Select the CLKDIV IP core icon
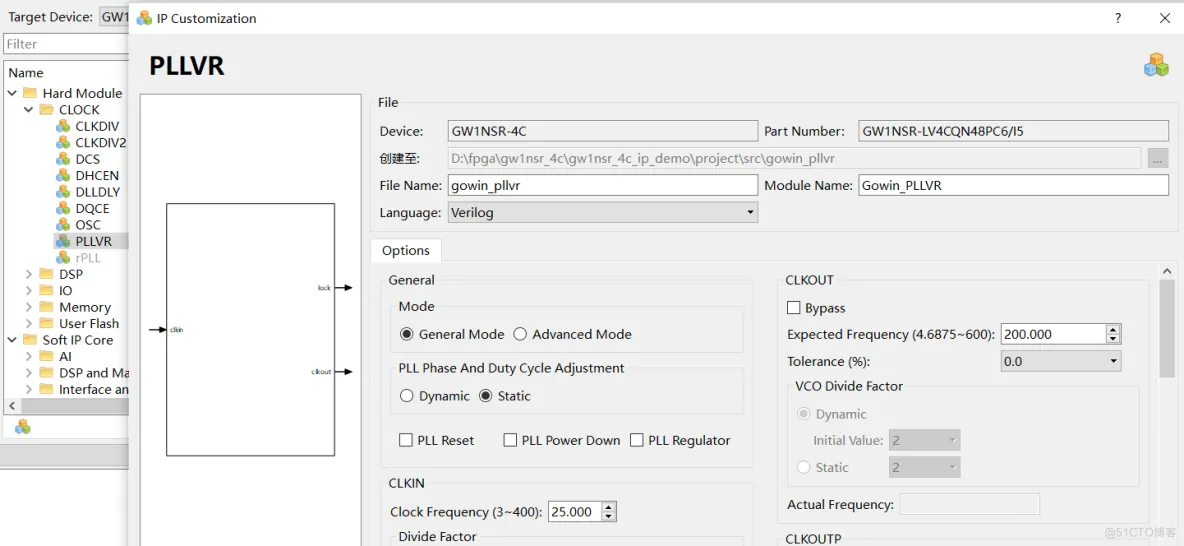Viewport: 1184px width, 546px height. click(63, 126)
